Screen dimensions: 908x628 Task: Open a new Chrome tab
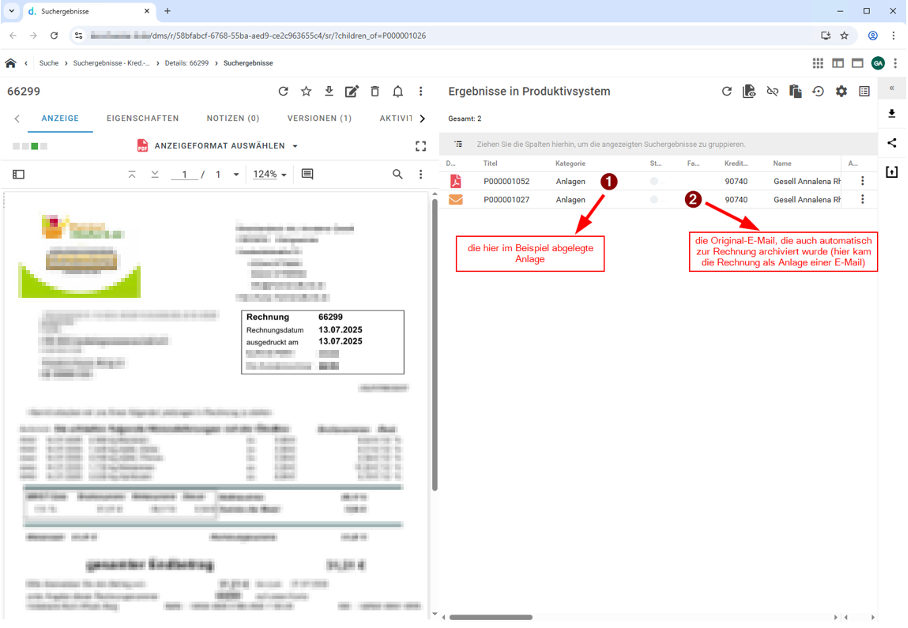tap(167, 11)
